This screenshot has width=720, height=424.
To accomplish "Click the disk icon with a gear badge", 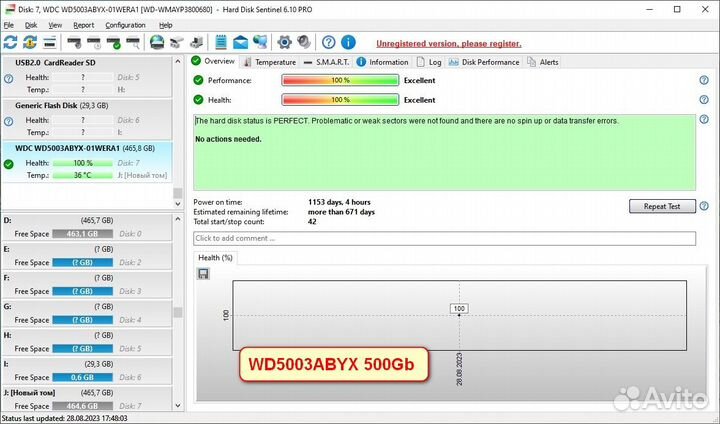I will [x=74, y=43].
